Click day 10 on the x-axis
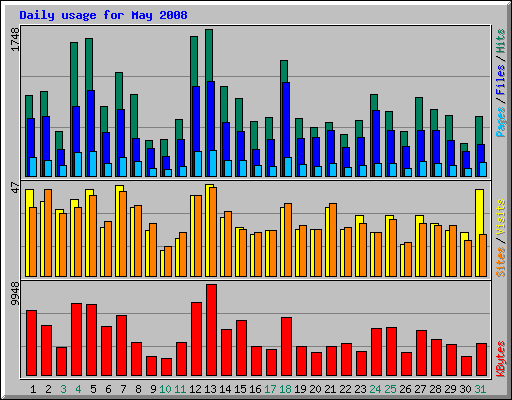 click(165, 389)
